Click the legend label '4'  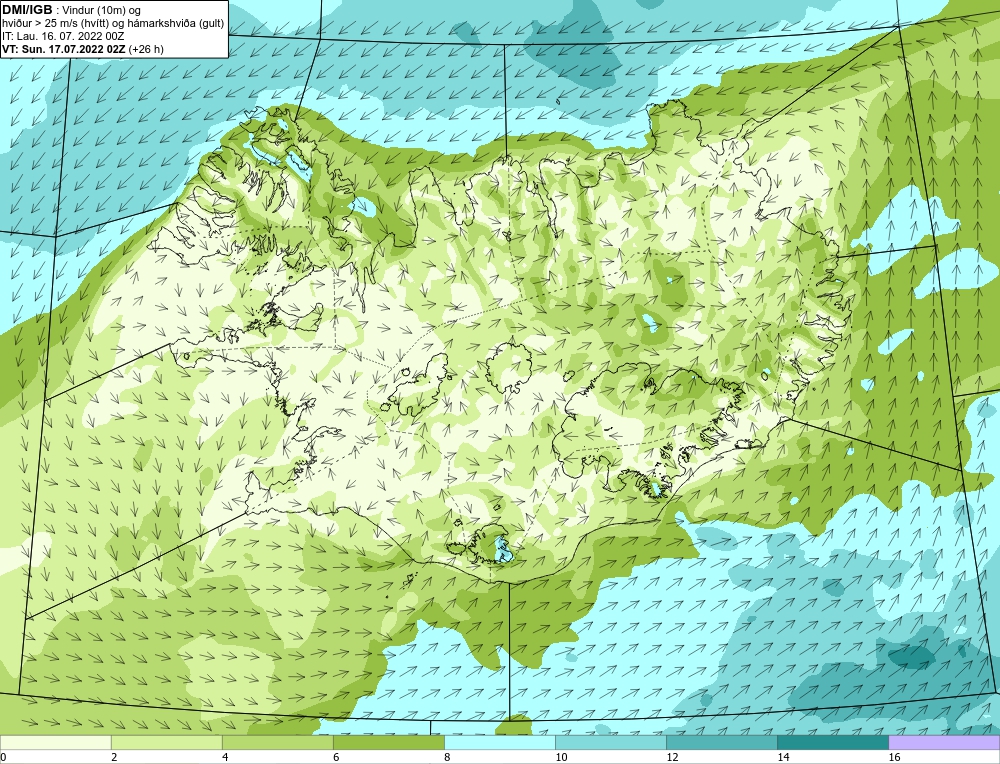pos(226,757)
